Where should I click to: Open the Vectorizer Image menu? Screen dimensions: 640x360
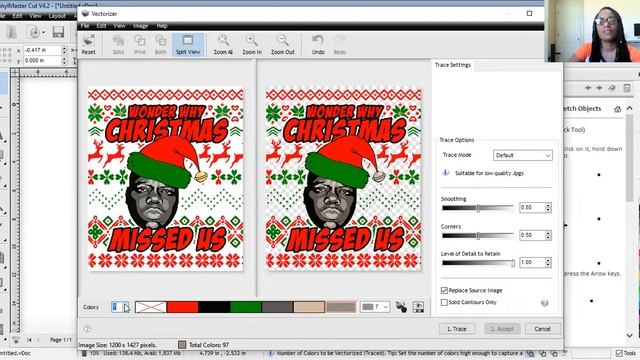click(x=140, y=26)
